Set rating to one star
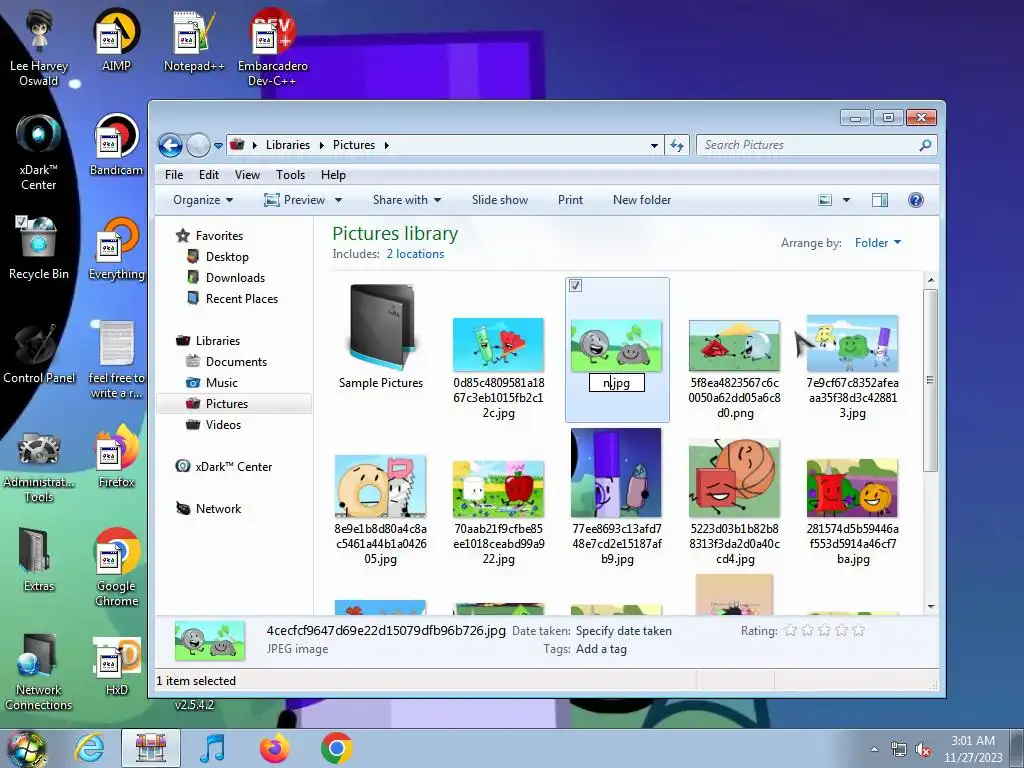Screen dimensions: 1024x768 pyautogui.click(x=790, y=630)
